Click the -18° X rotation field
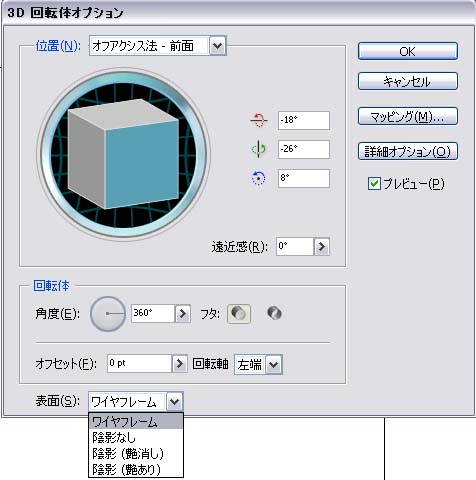 coord(304,120)
